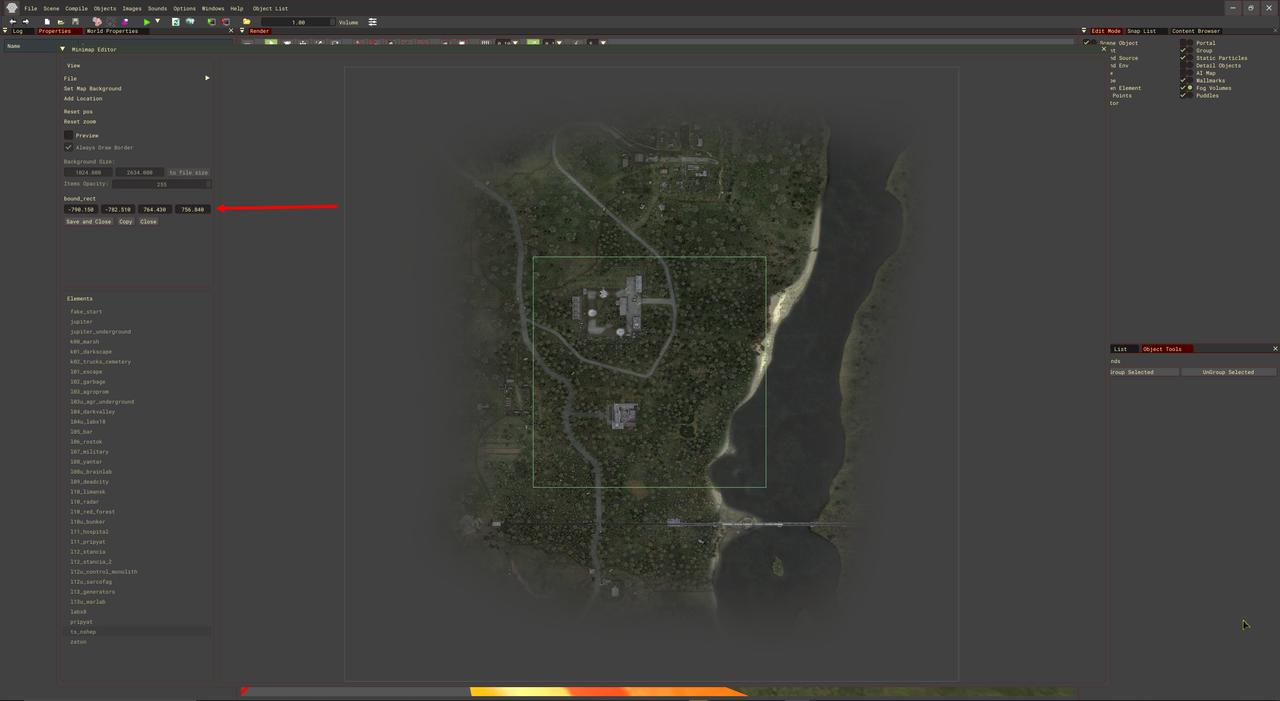
Task: Click the volume value field 1.00
Action: (x=298, y=22)
